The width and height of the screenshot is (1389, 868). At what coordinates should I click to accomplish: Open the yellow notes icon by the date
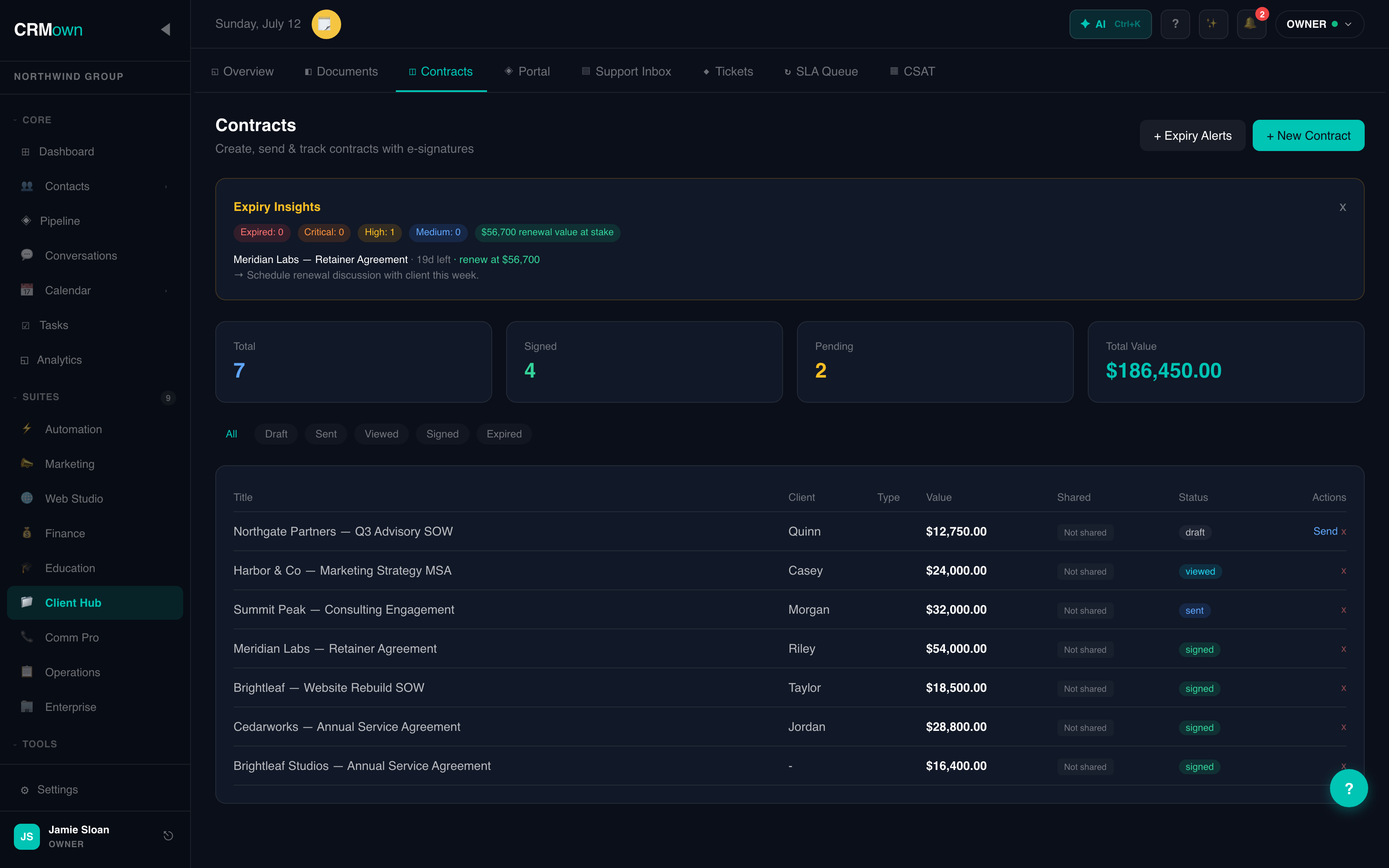point(326,24)
